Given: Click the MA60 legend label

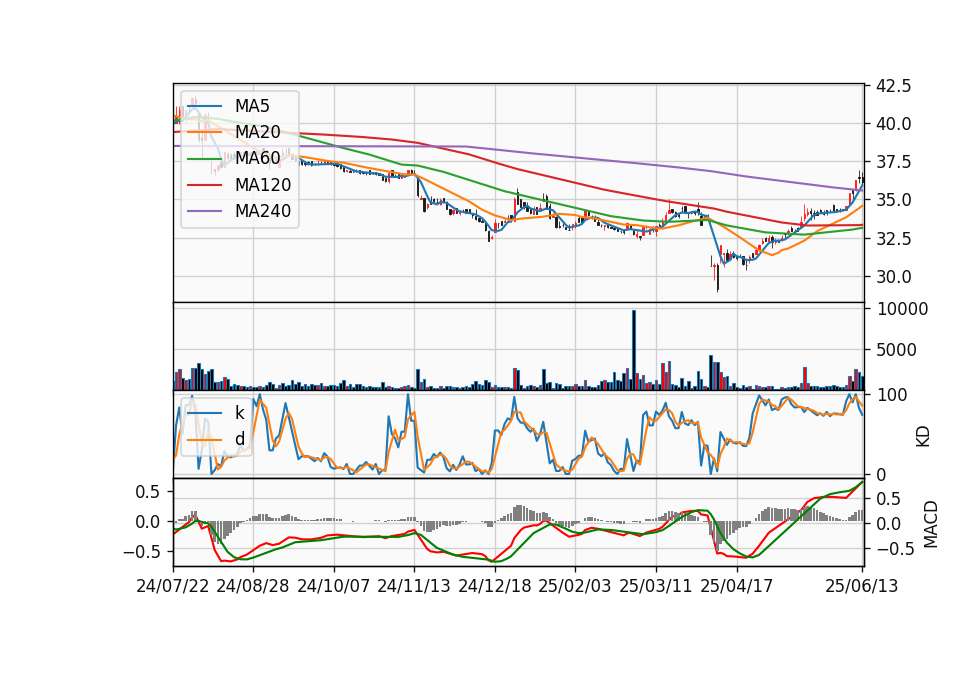Looking at the screenshot, I should click(x=258, y=158).
